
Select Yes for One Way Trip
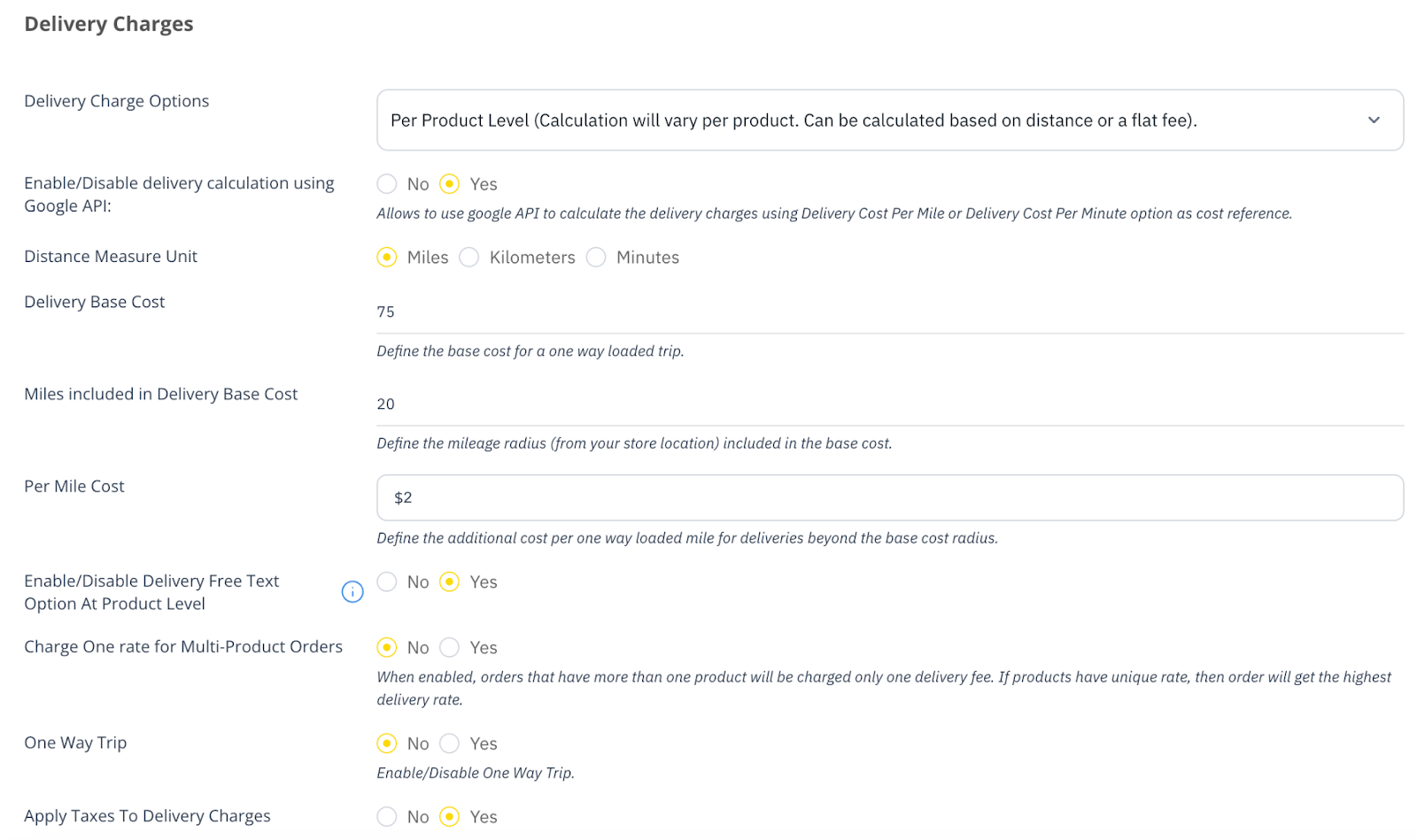(450, 744)
